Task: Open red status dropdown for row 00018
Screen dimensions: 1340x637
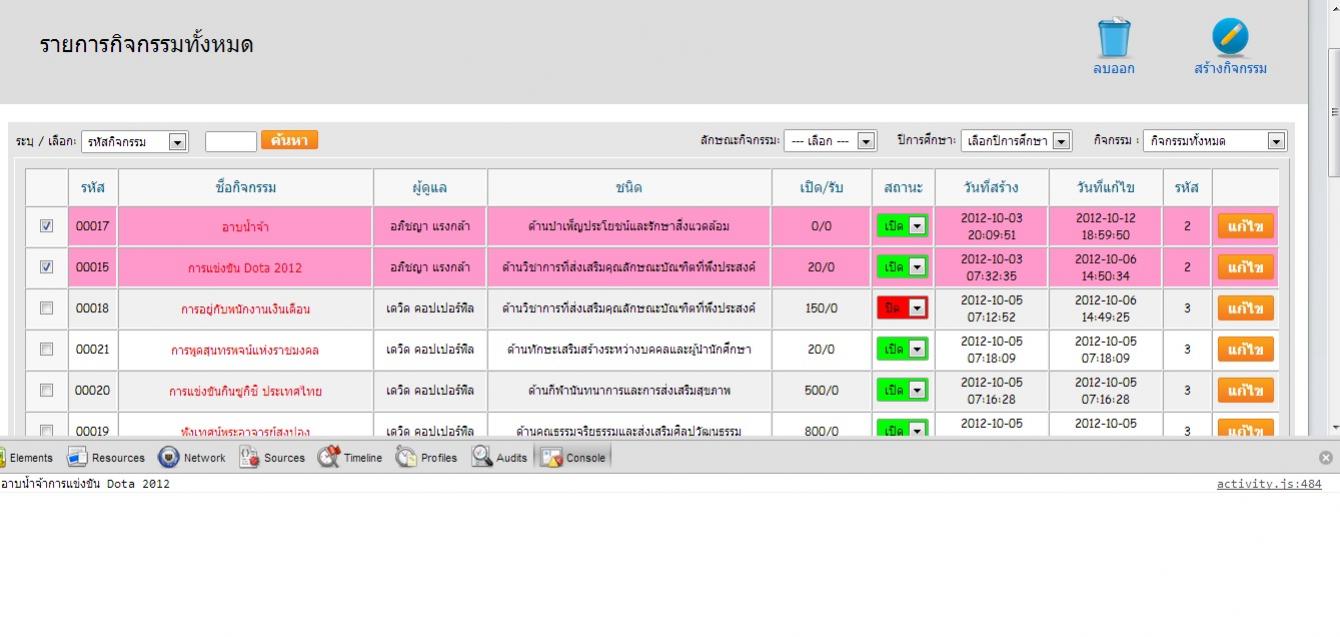Action: click(902, 308)
